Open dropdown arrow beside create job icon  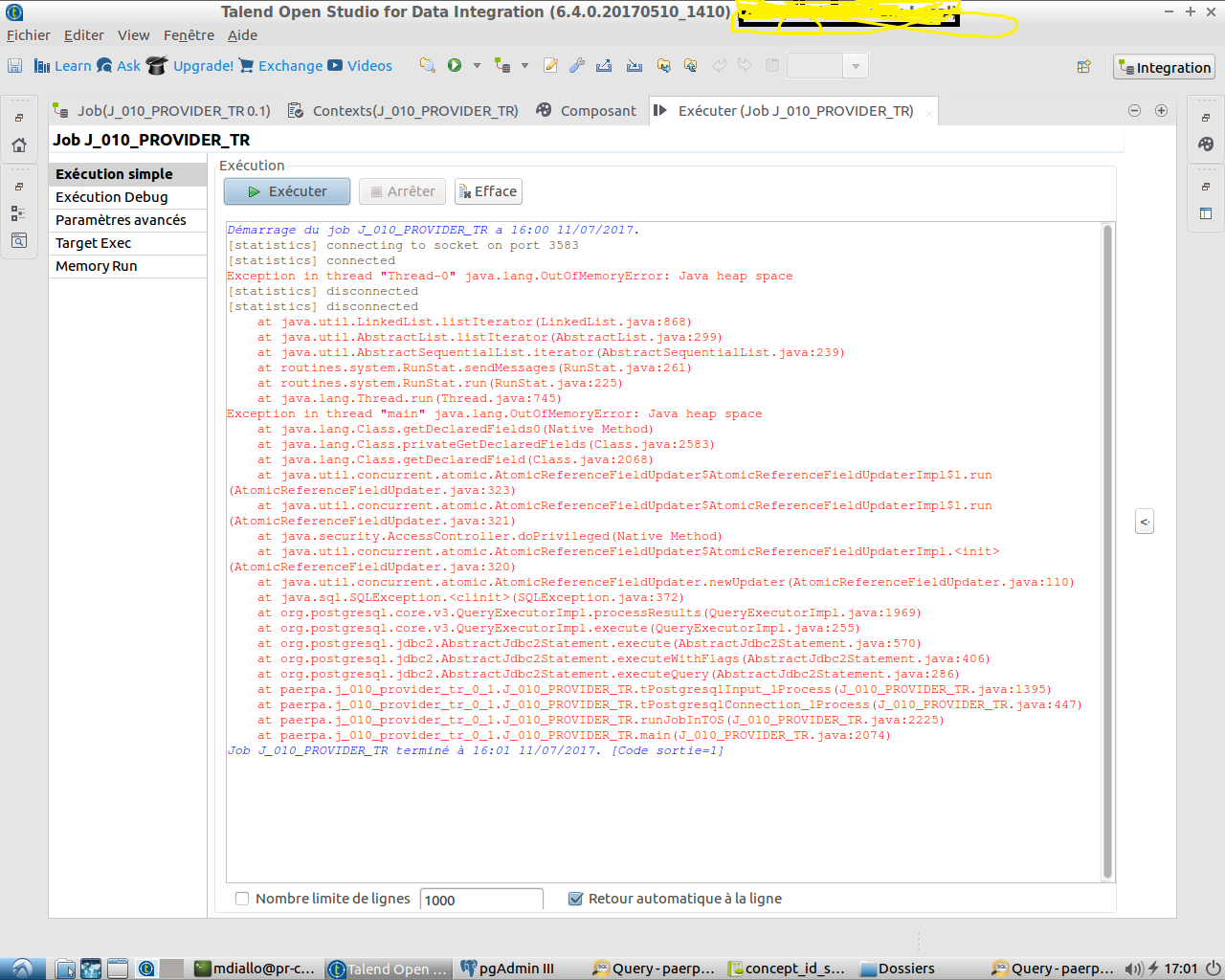(524, 66)
